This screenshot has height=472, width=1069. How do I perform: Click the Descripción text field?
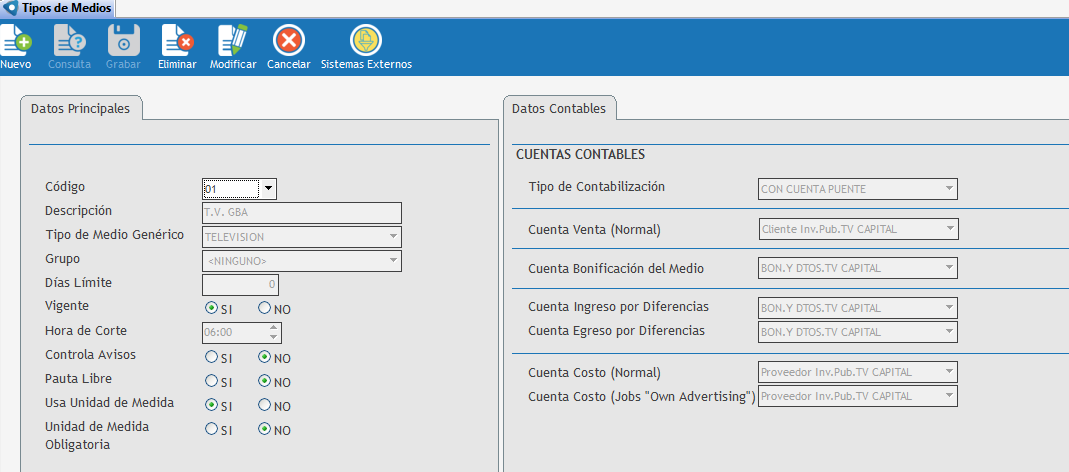click(301, 212)
